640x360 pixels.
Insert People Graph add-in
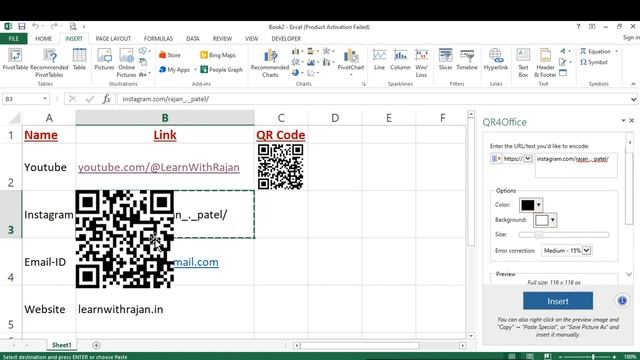point(222,70)
